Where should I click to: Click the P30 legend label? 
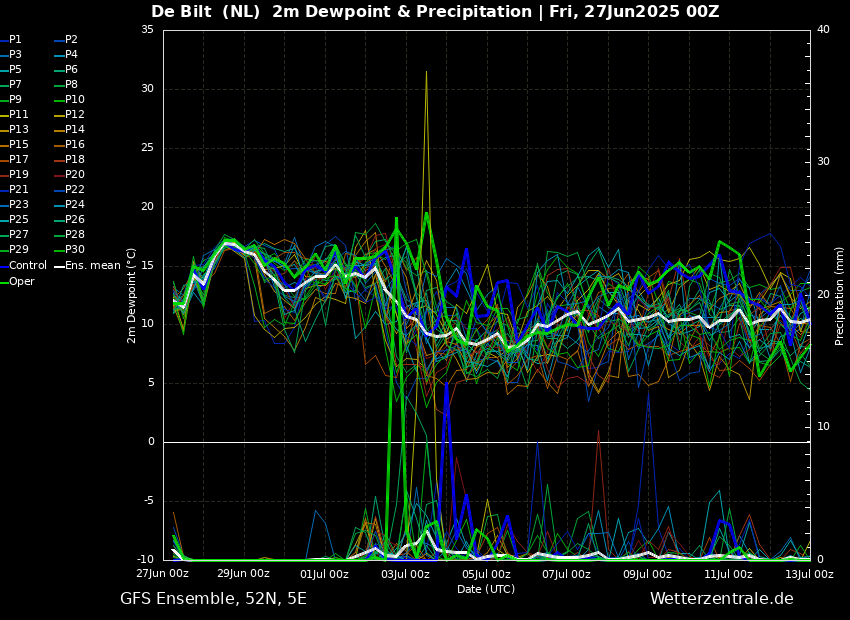tap(75, 250)
